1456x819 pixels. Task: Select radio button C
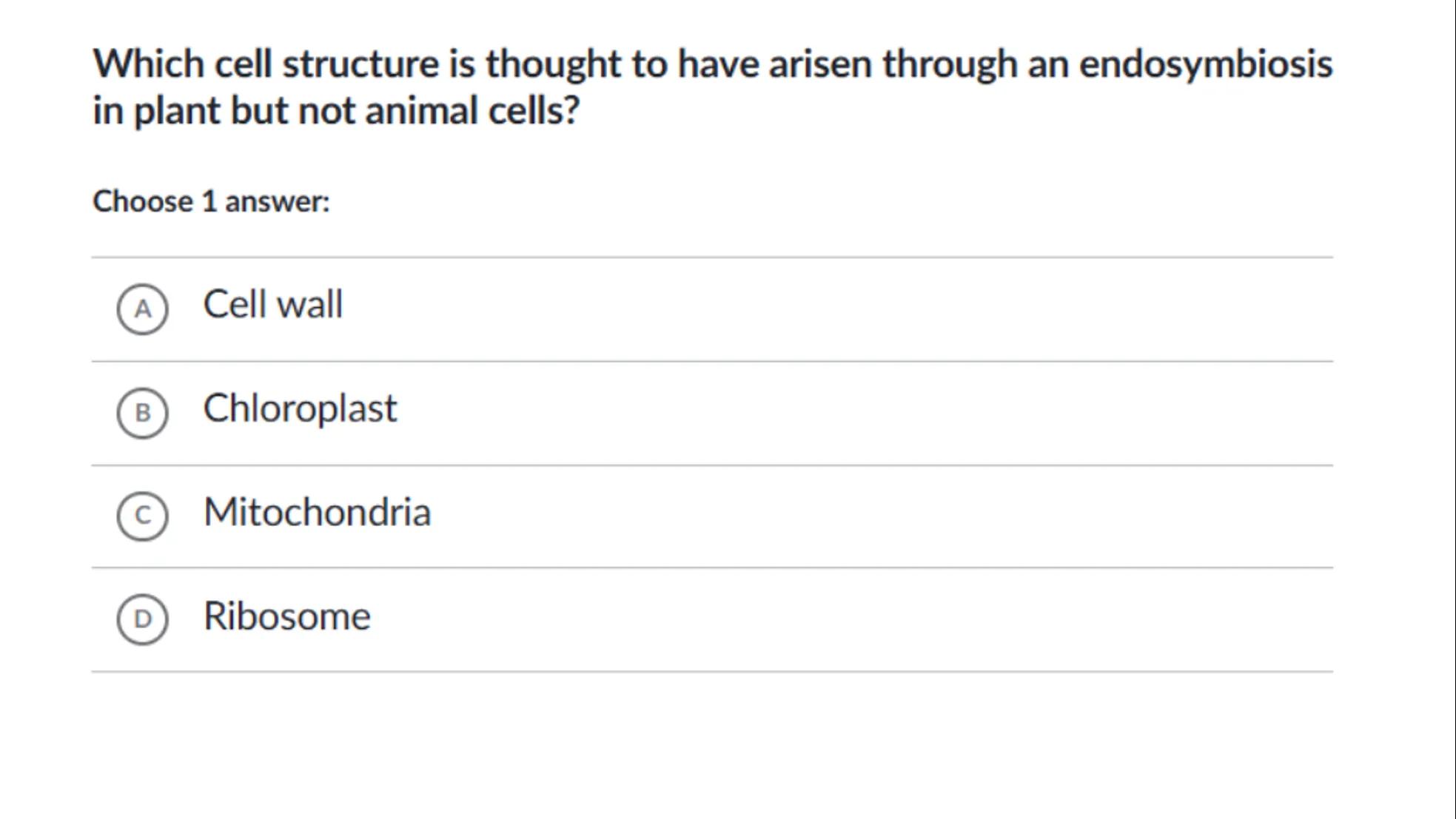click(x=142, y=516)
